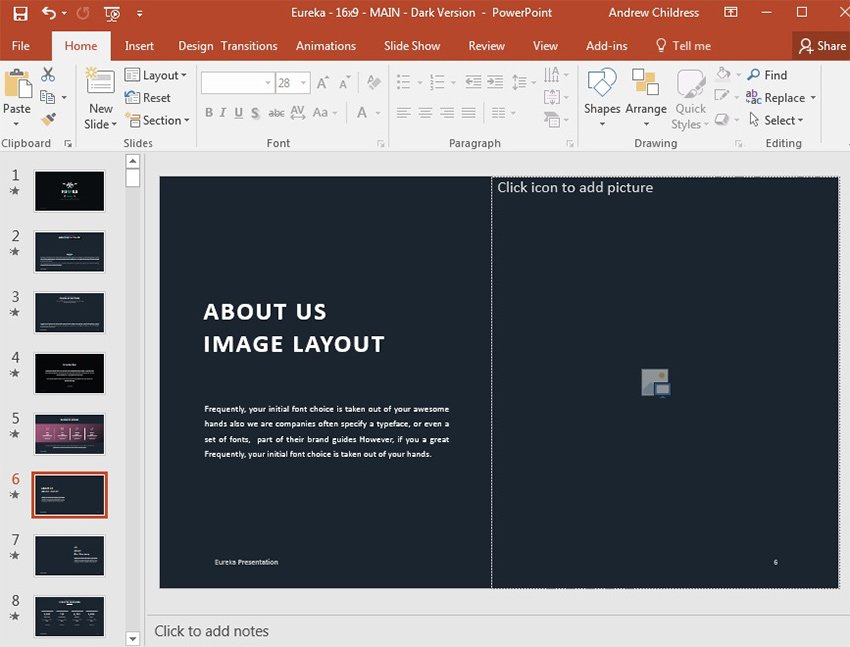The width and height of the screenshot is (850, 647).
Task: Click the notes area to add notes
Action: point(211,631)
